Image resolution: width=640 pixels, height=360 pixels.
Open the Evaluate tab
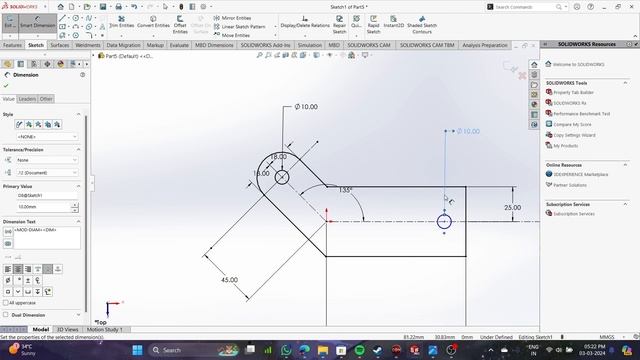click(179, 45)
